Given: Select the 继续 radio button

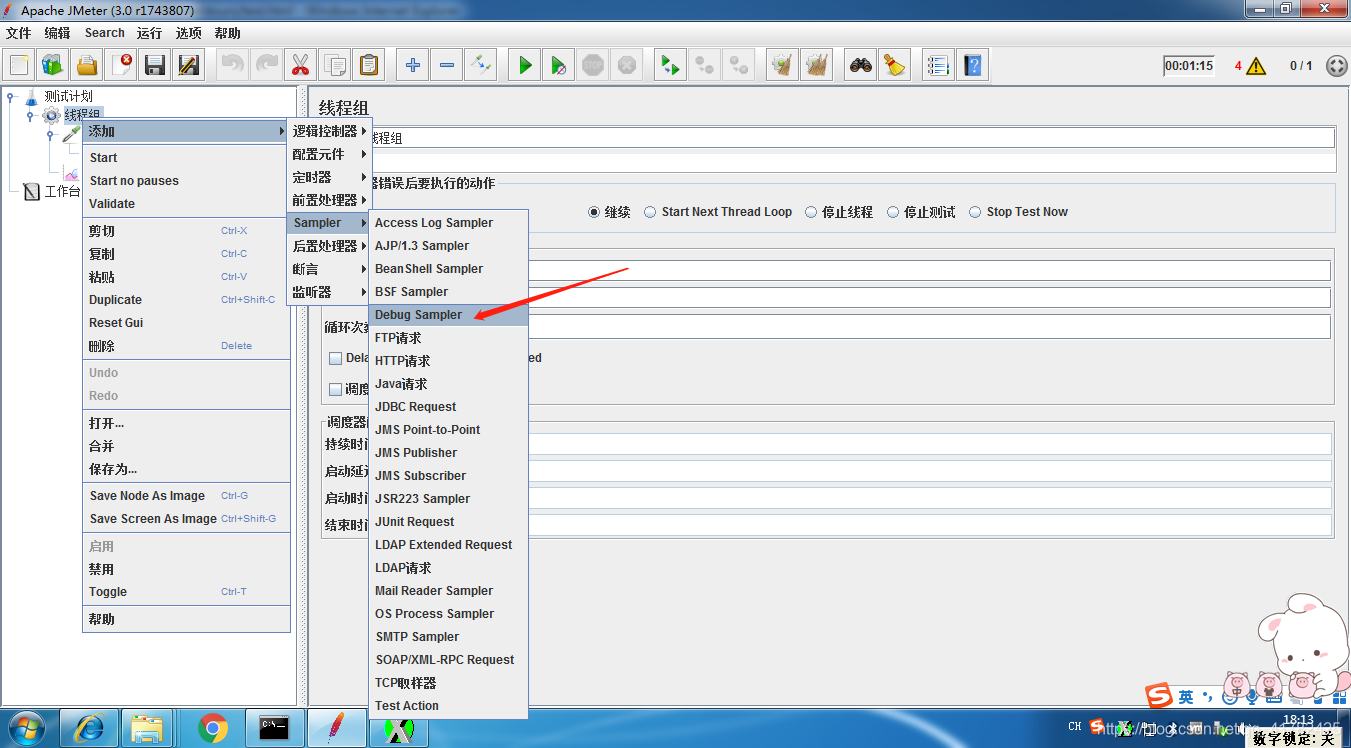Looking at the screenshot, I should click(x=594, y=212).
